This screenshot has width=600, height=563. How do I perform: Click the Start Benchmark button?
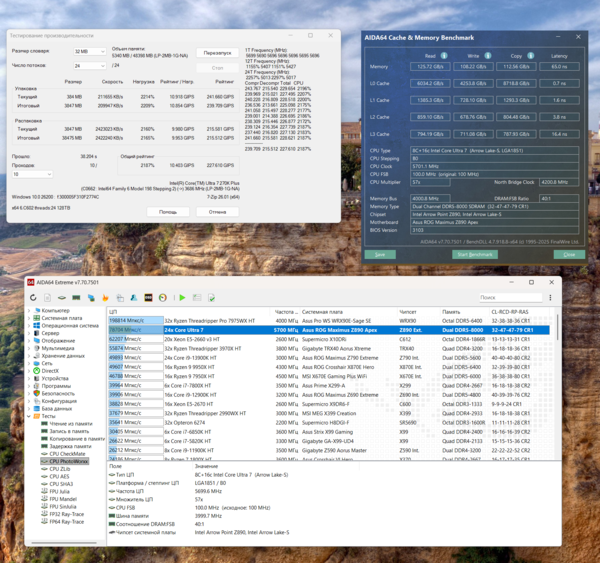tap(475, 255)
